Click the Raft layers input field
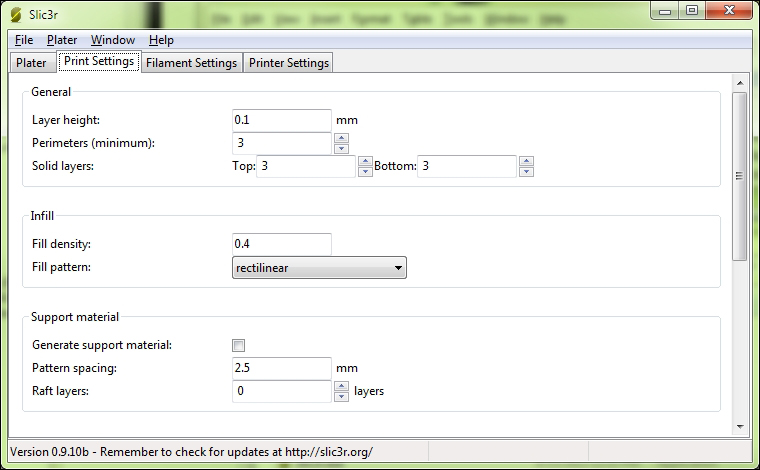760x470 pixels. click(x=282, y=392)
